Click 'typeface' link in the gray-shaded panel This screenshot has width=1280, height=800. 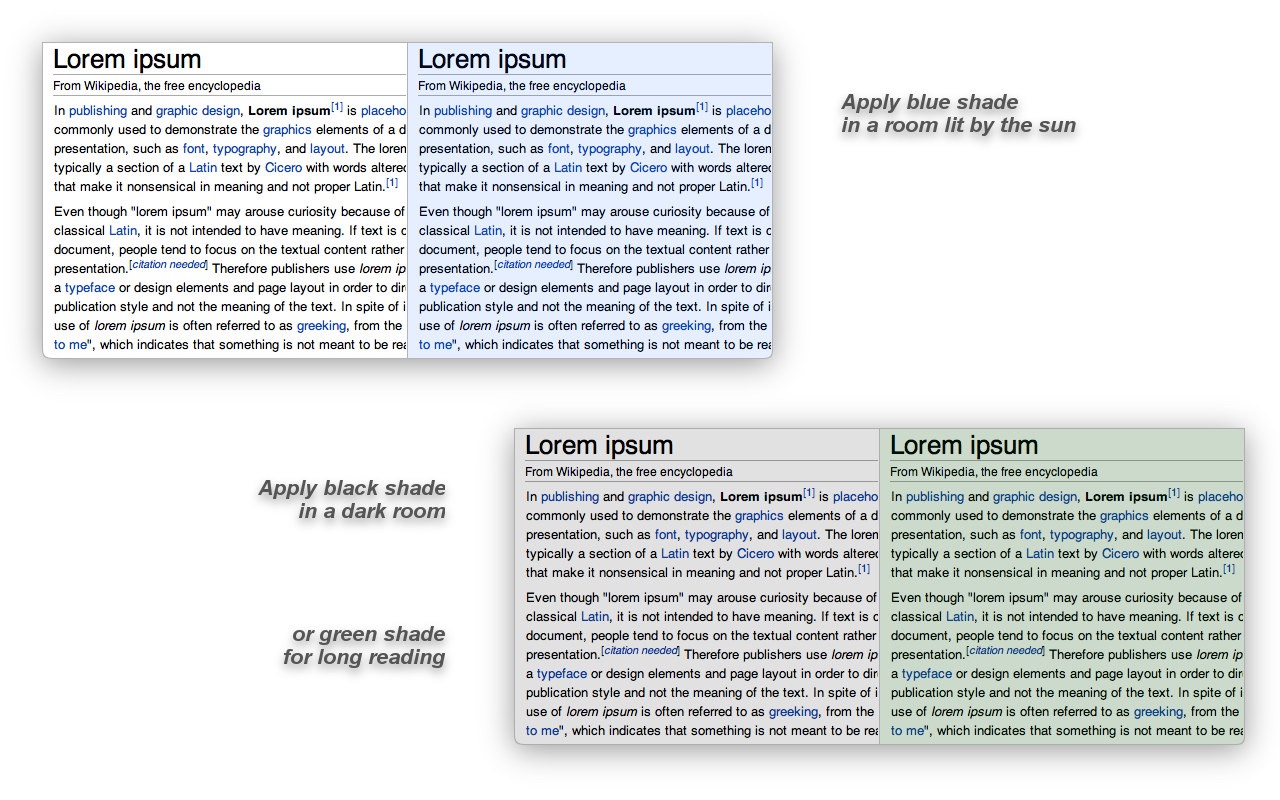[562, 674]
